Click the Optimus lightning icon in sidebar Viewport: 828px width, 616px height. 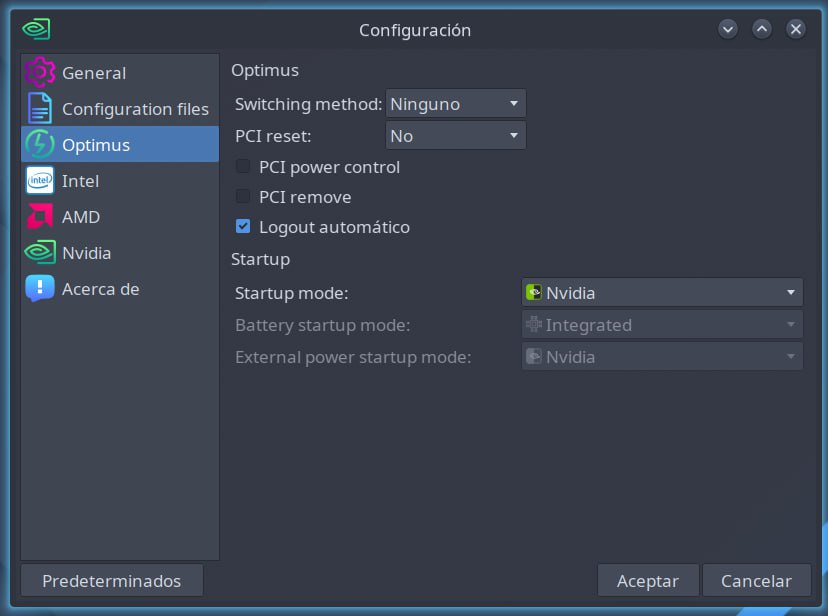coord(40,144)
